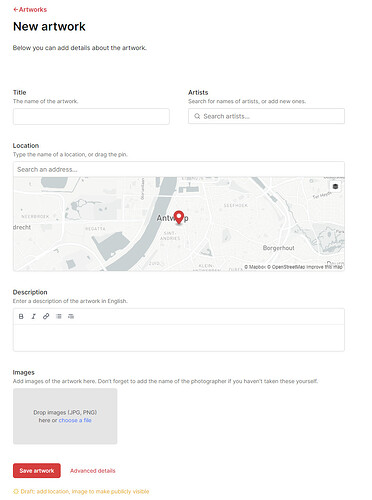Image resolution: width=372 pixels, height=500 pixels.
Task: Click the Mapbox attribution link
Action: pyautogui.click(x=255, y=267)
